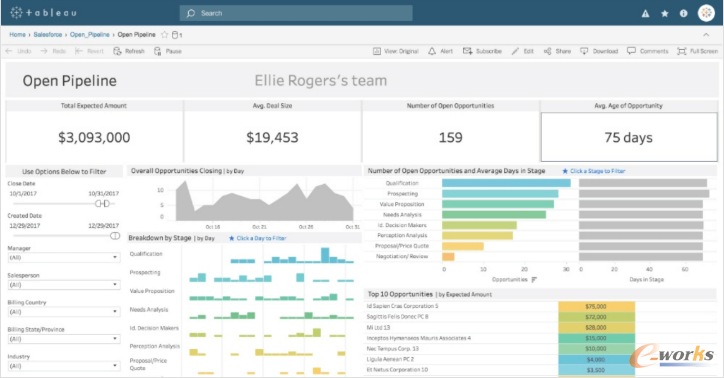Screen dimensions: 724x378
Task: Open user profile avatar
Action: 706,13
